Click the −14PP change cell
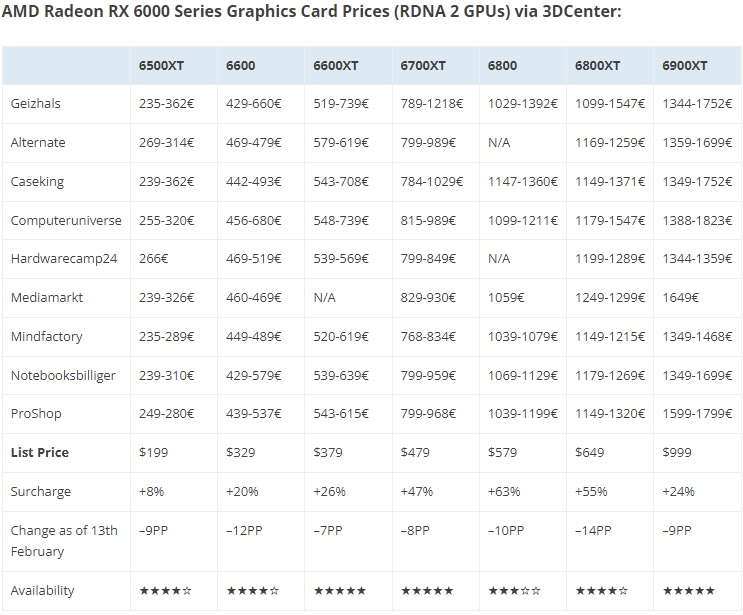743x615 pixels. coord(593,531)
